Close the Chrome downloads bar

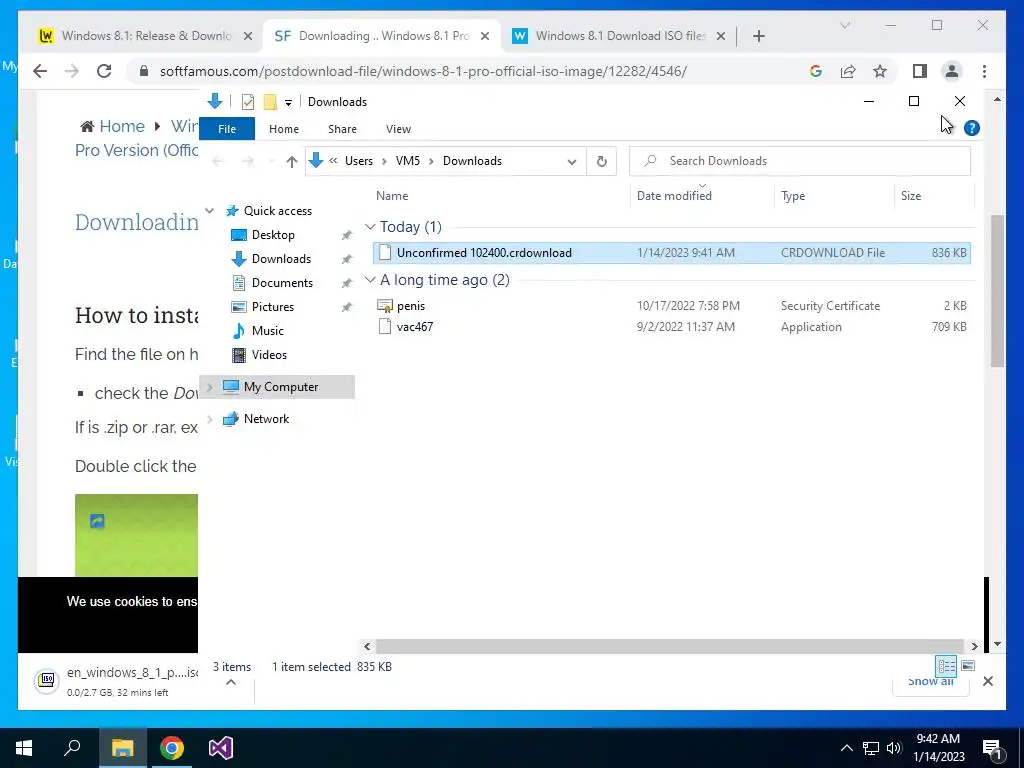click(987, 681)
